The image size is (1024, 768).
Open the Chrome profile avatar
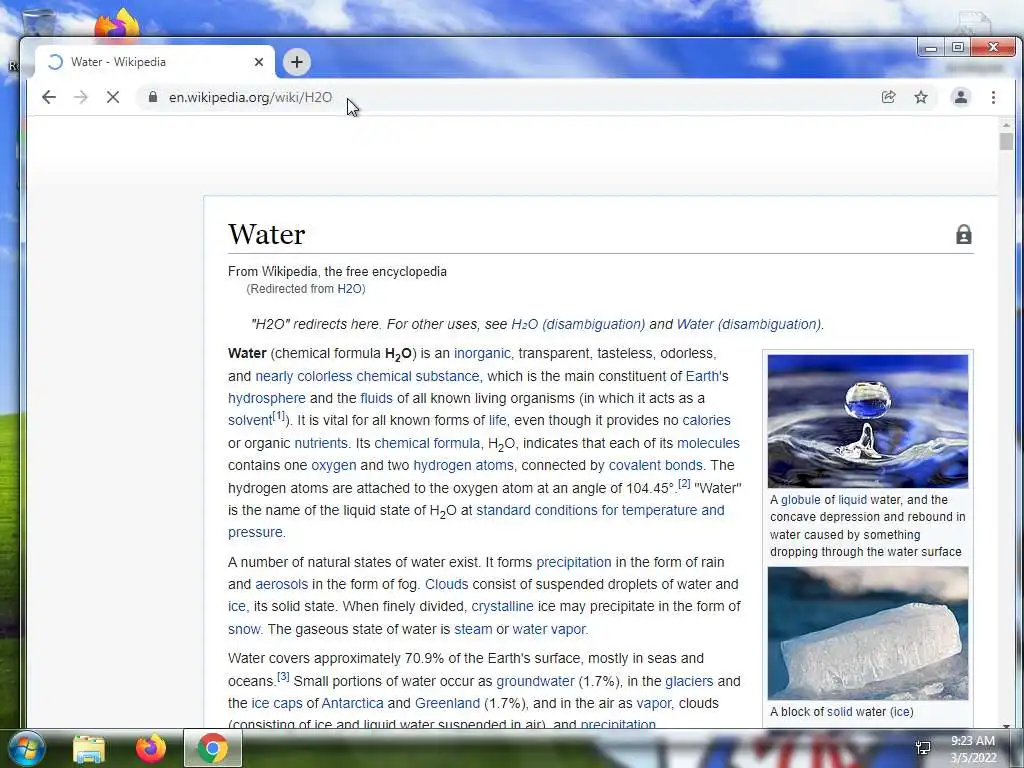(961, 97)
